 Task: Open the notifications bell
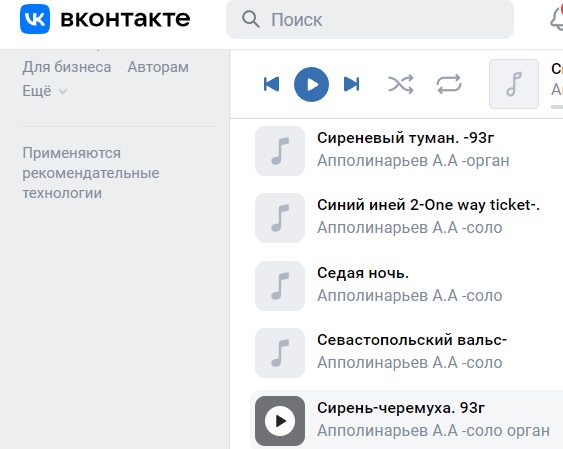(x=557, y=19)
